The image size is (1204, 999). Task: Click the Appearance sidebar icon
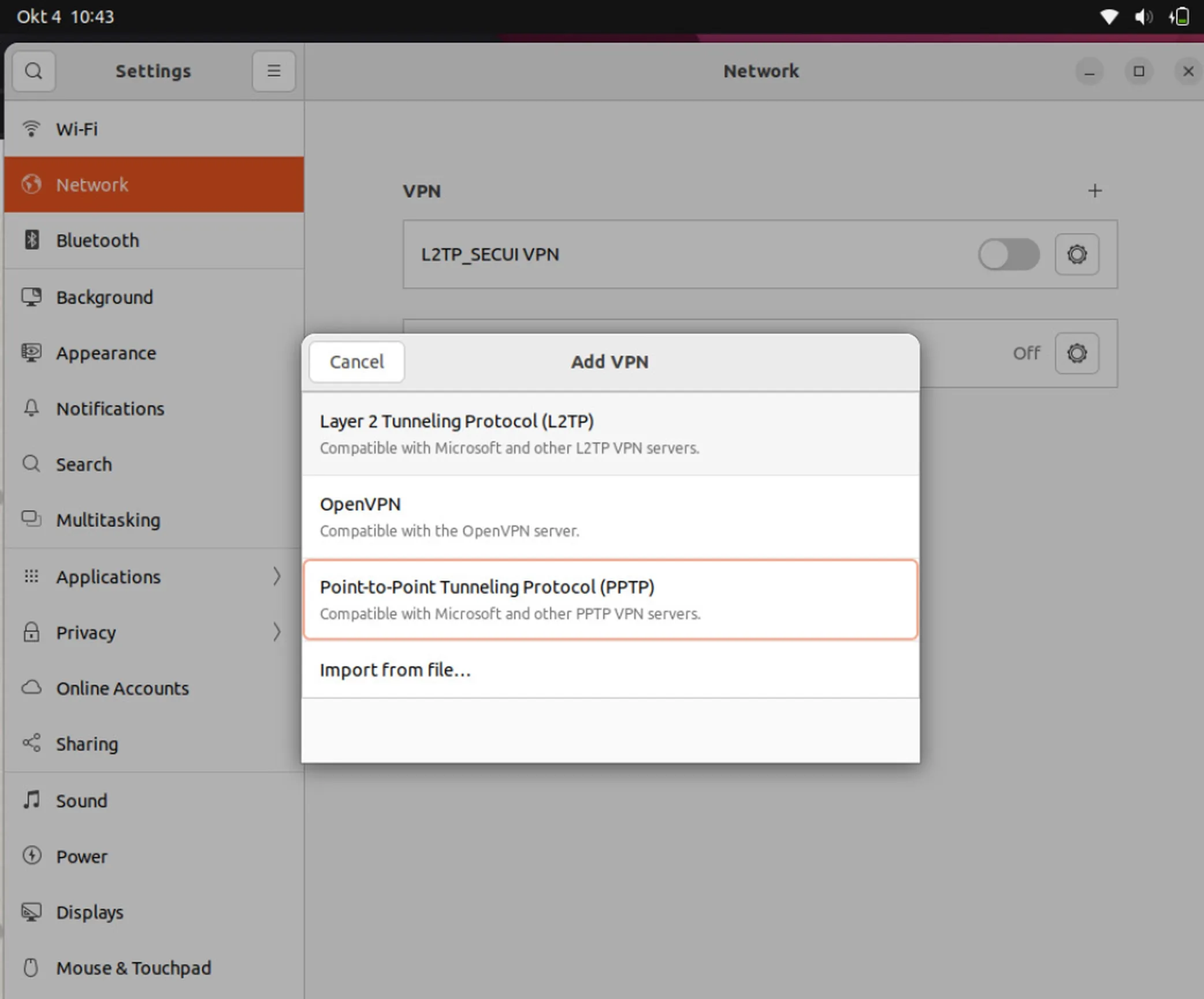(x=31, y=352)
